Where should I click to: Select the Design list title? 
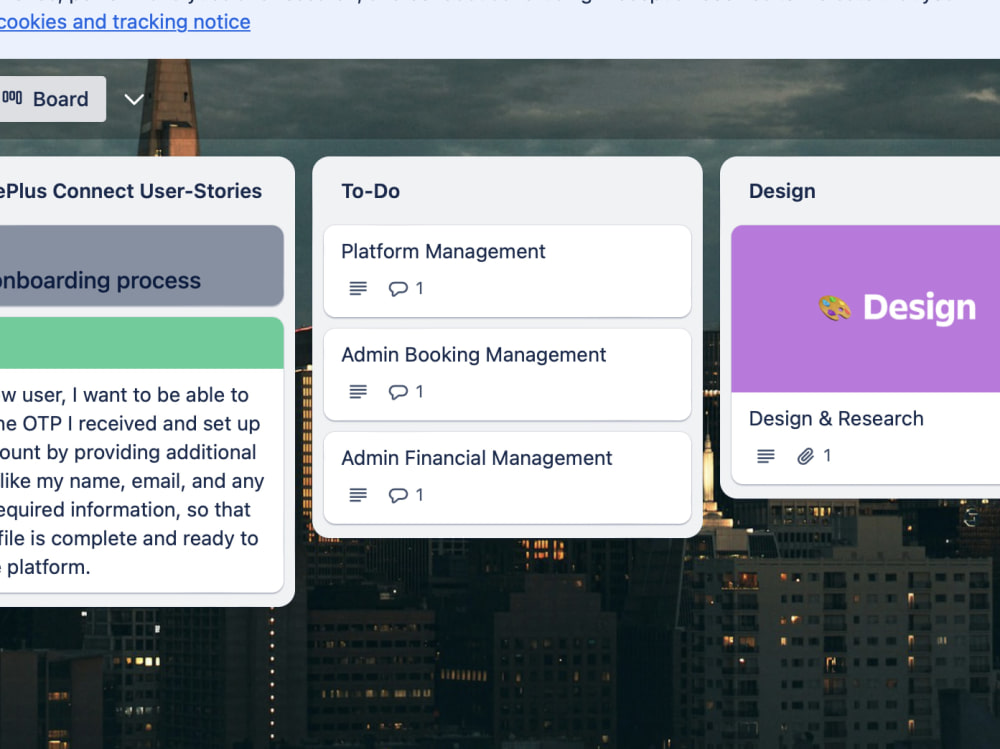click(782, 191)
